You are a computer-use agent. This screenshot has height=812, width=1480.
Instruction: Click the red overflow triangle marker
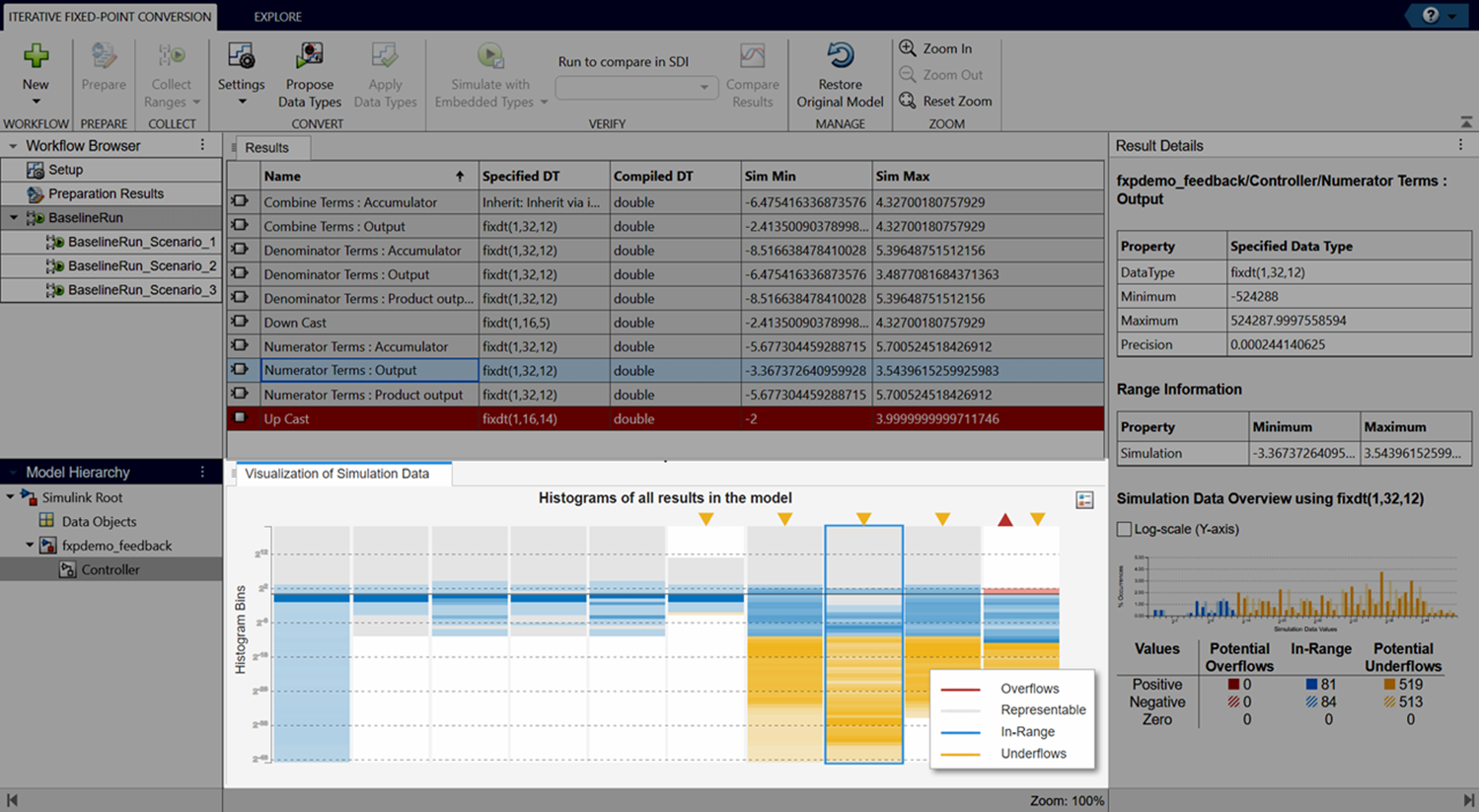coord(1004,520)
